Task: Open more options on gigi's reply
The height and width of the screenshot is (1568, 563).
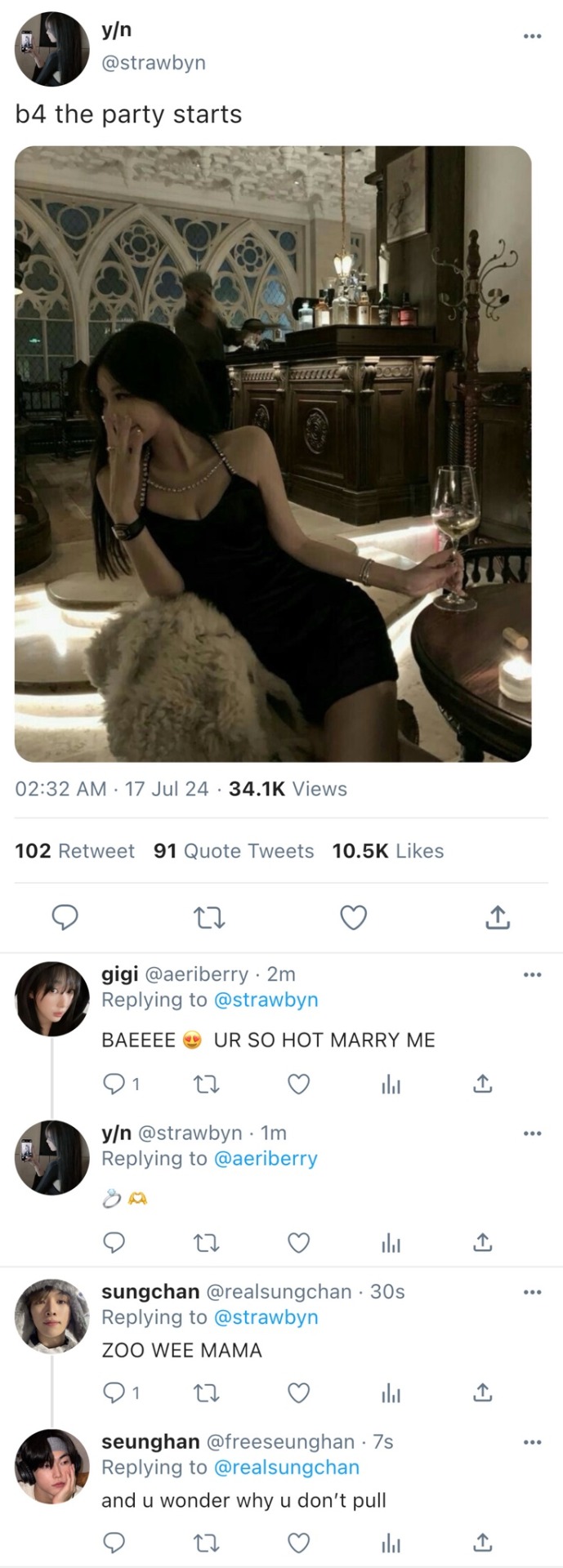Action: [532, 974]
